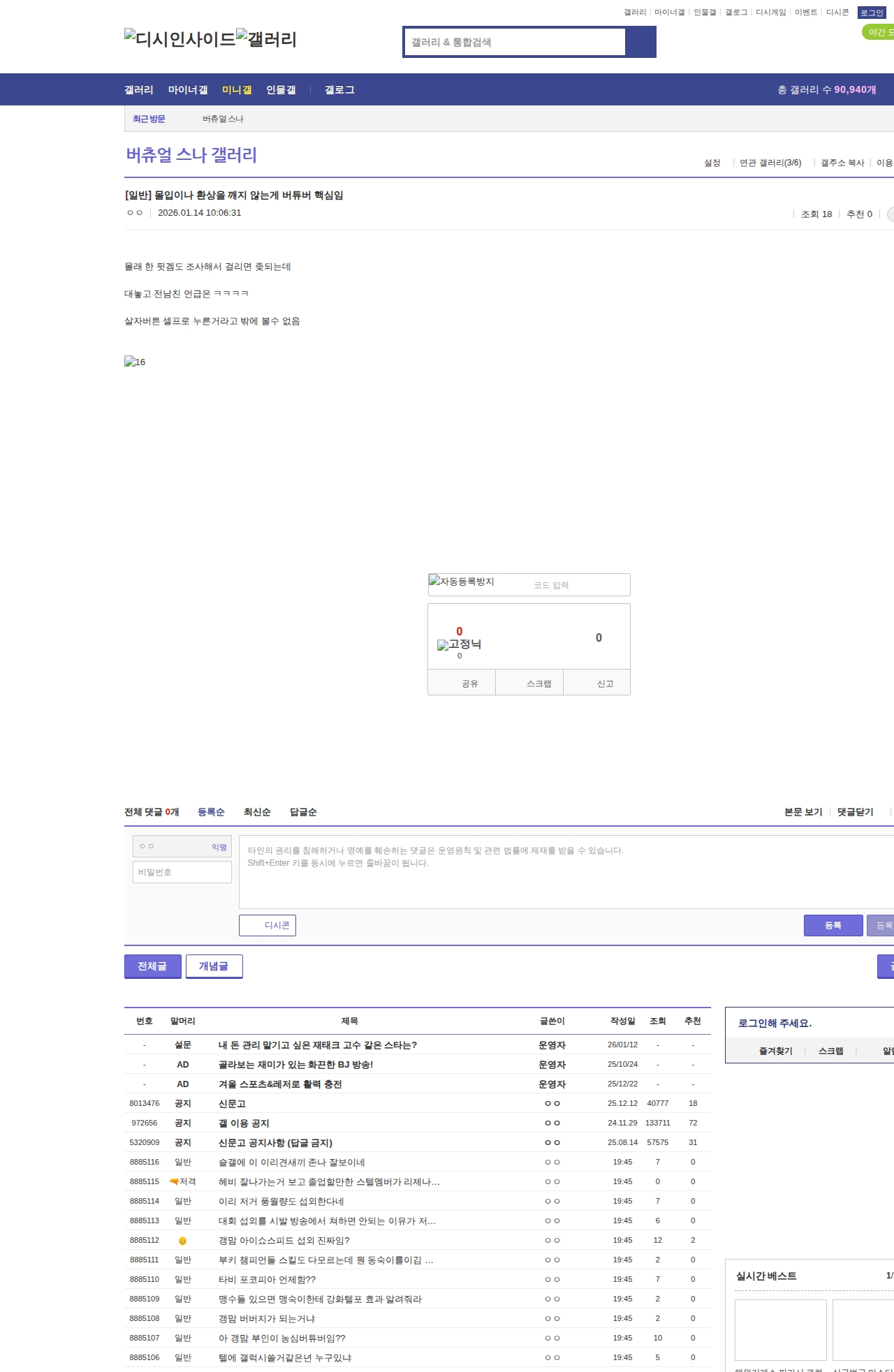Switch to the 개념글 tab
The height and width of the screenshot is (1372, 894).
pyautogui.click(x=214, y=966)
